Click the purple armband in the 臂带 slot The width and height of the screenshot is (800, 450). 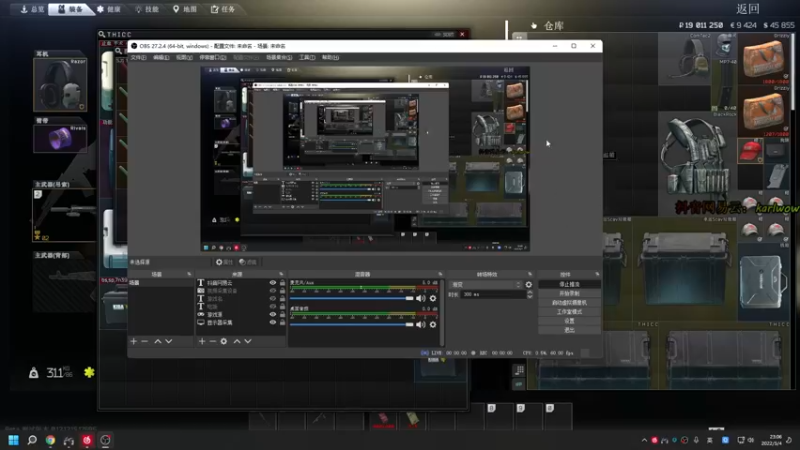pos(60,138)
